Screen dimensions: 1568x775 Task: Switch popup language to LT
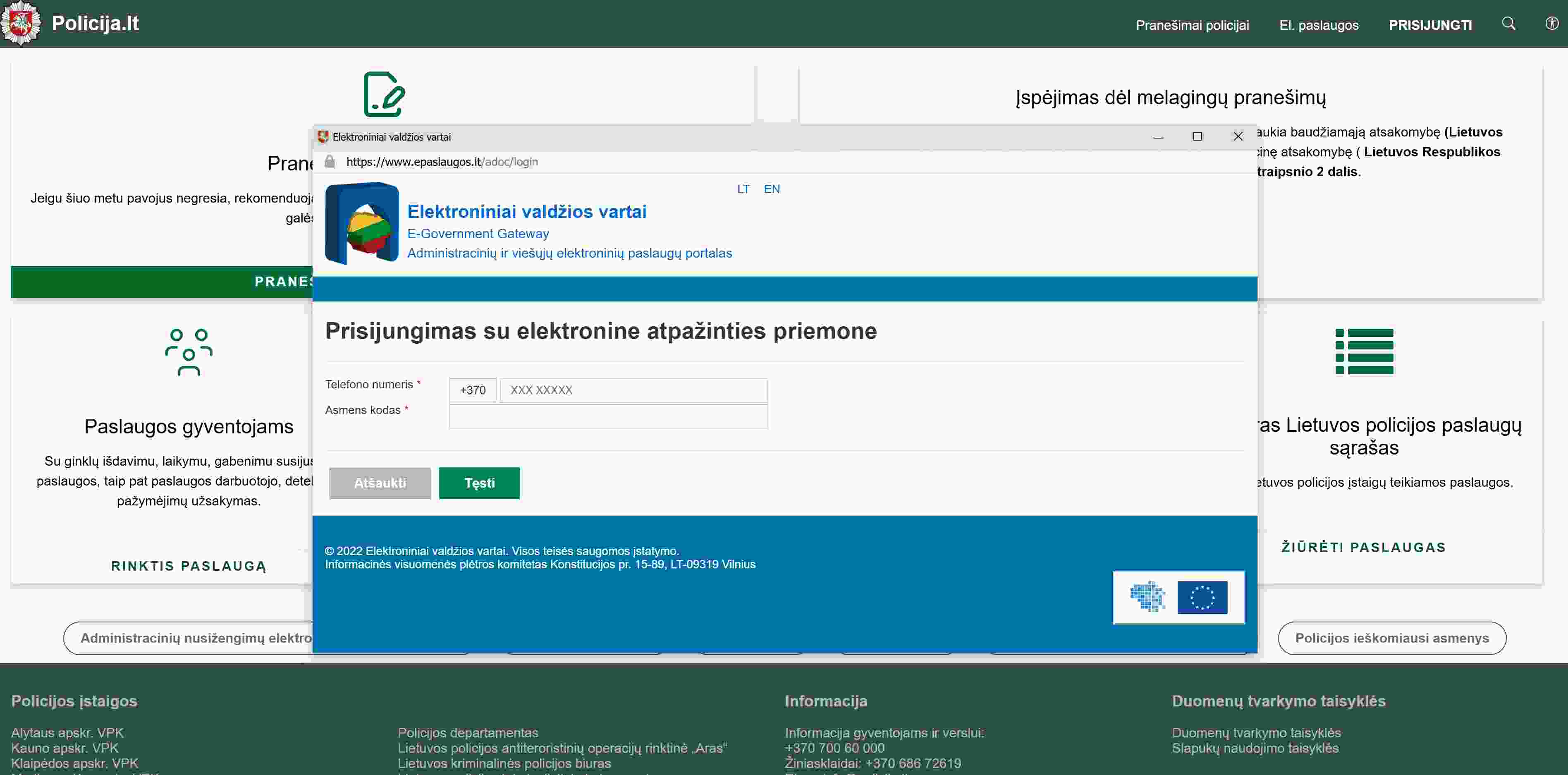(x=743, y=189)
